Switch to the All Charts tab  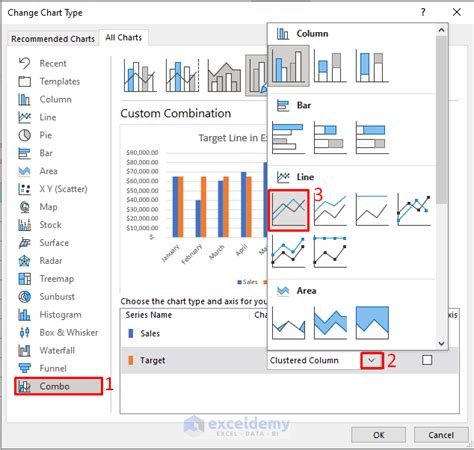[x=124, y=37]
